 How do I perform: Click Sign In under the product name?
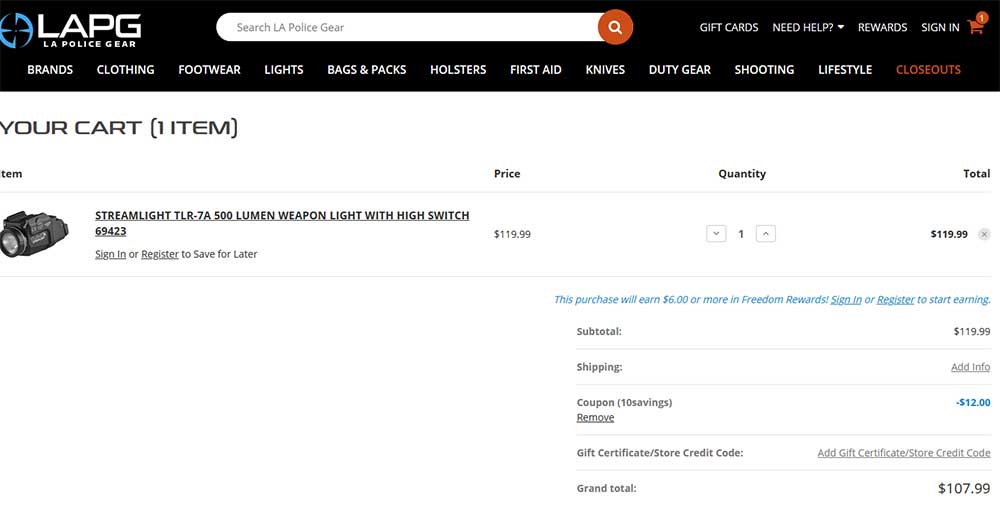tap(110, 254)
